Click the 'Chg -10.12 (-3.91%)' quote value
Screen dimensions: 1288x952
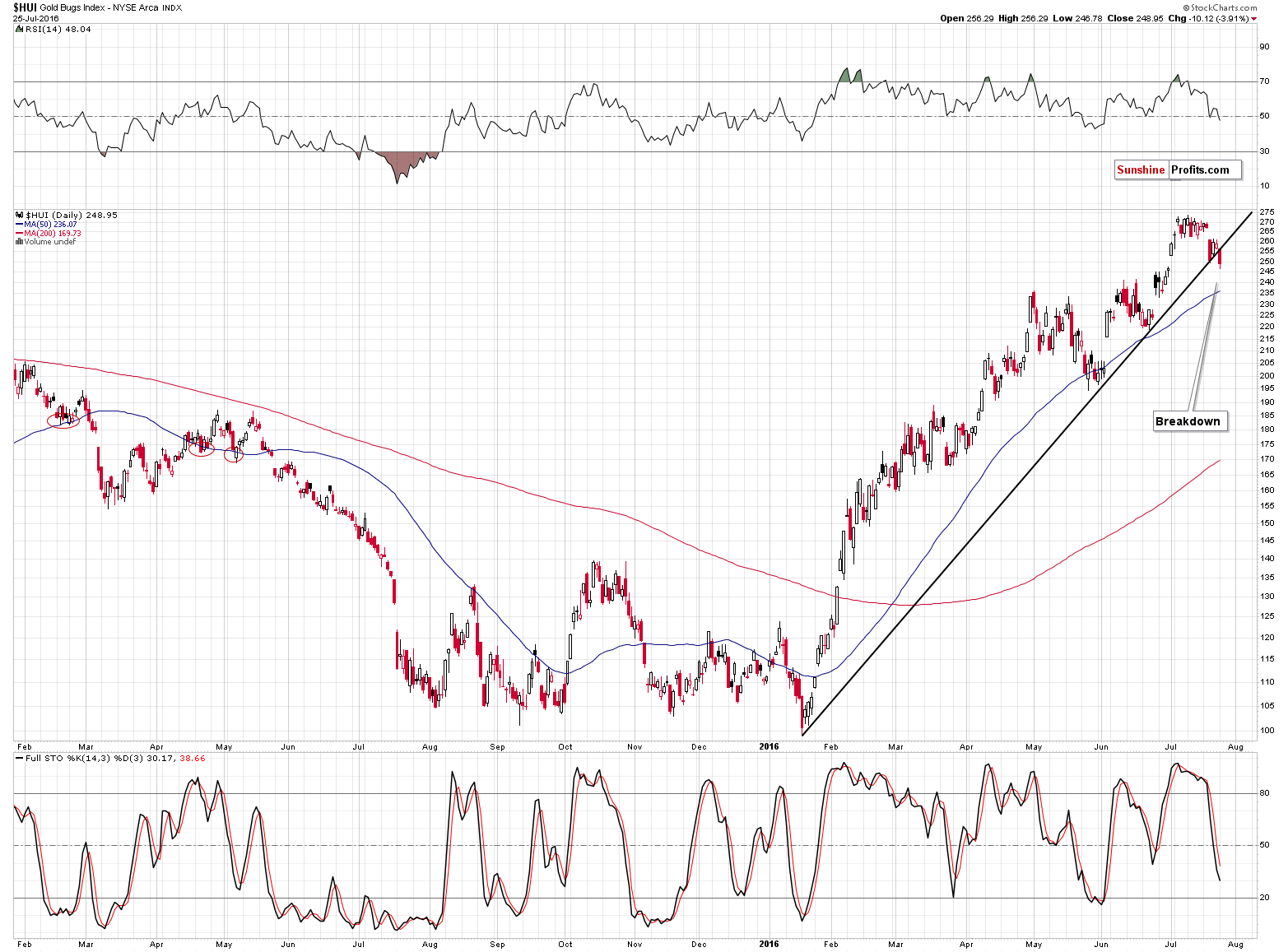[1209, 18]
